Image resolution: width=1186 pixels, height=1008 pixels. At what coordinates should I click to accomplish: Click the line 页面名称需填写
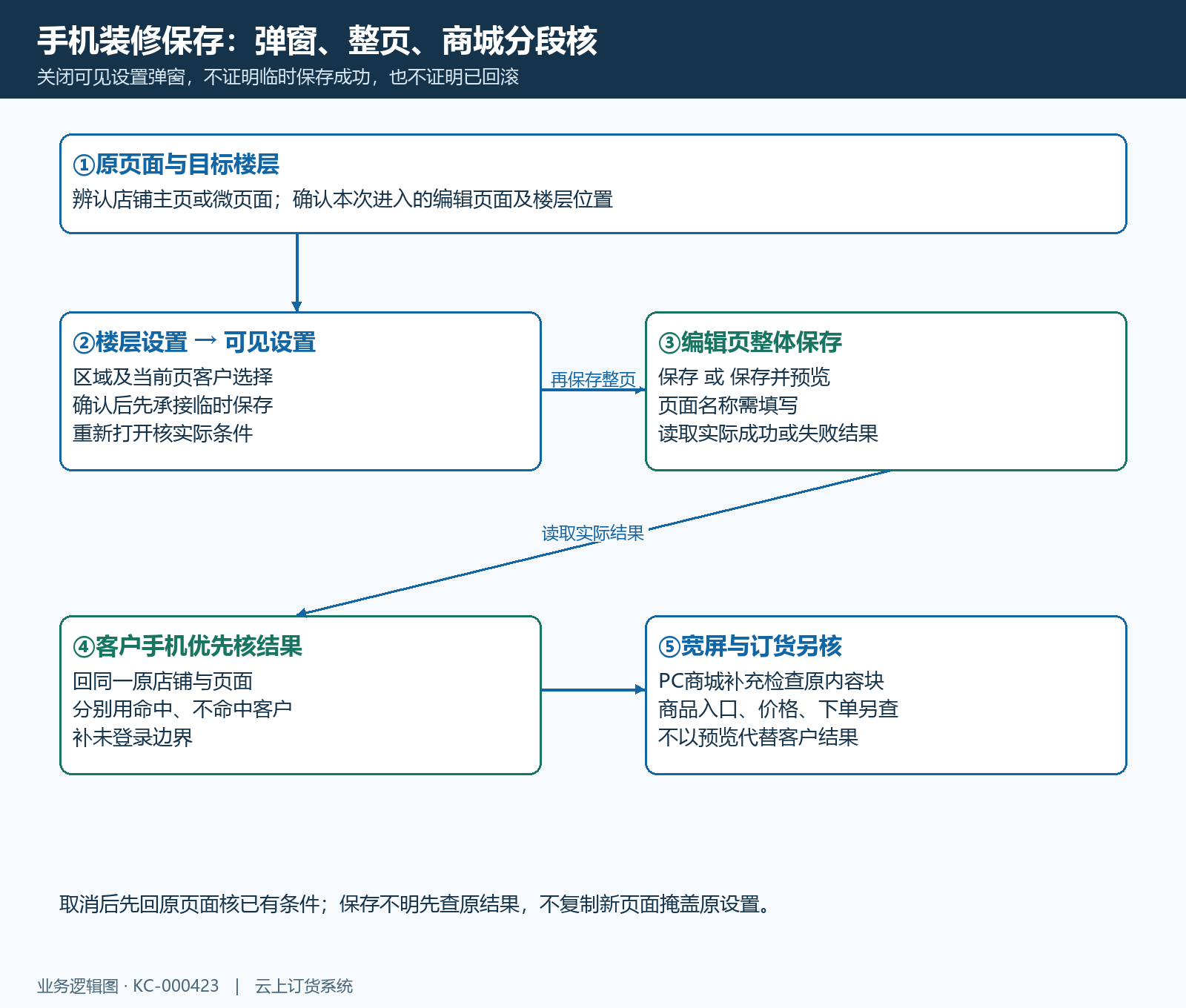coord(728,405)
